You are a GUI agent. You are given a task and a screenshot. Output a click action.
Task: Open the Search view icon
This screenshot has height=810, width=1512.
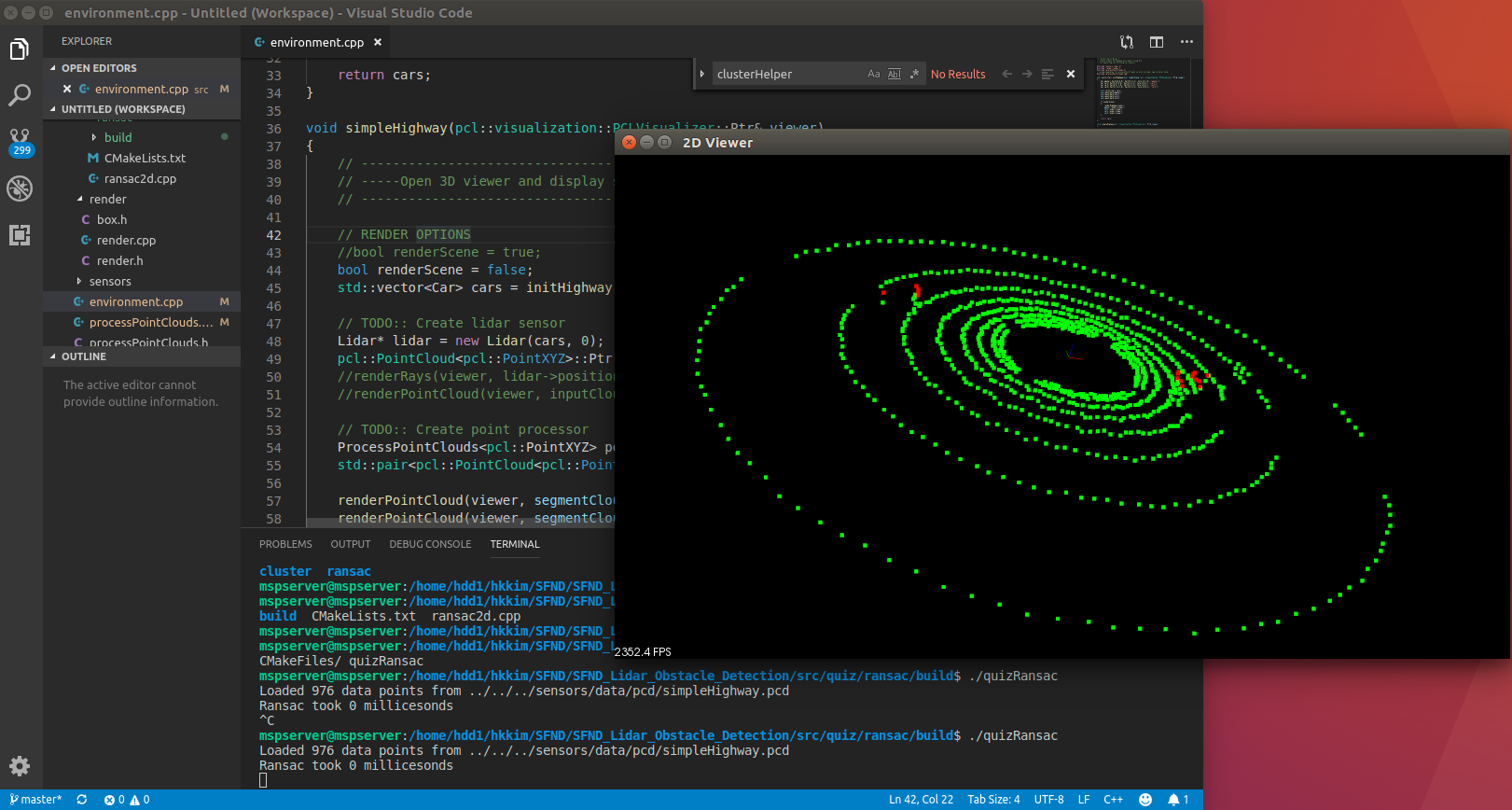[20, 95]
